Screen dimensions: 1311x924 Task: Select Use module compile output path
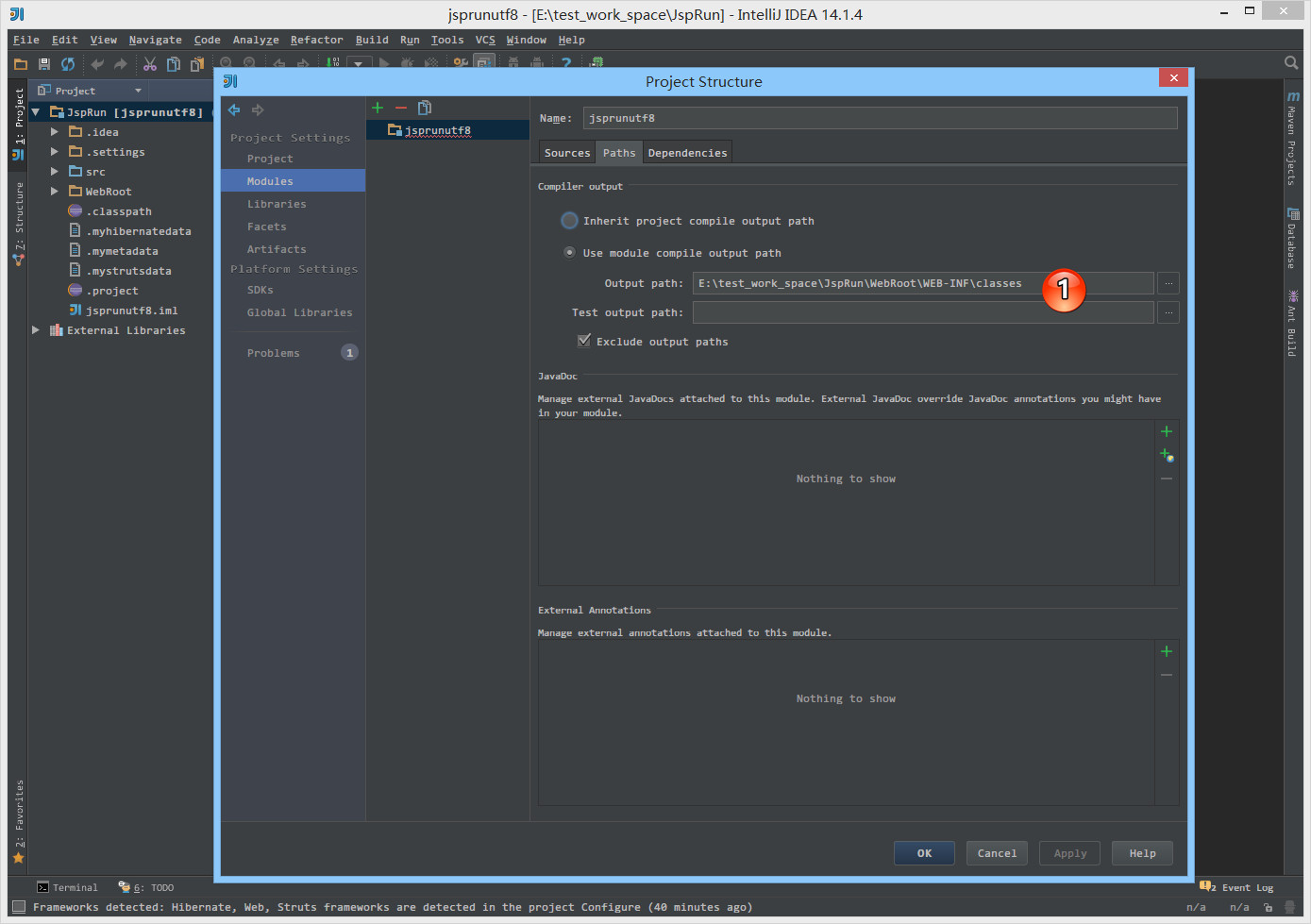point(569,253)
